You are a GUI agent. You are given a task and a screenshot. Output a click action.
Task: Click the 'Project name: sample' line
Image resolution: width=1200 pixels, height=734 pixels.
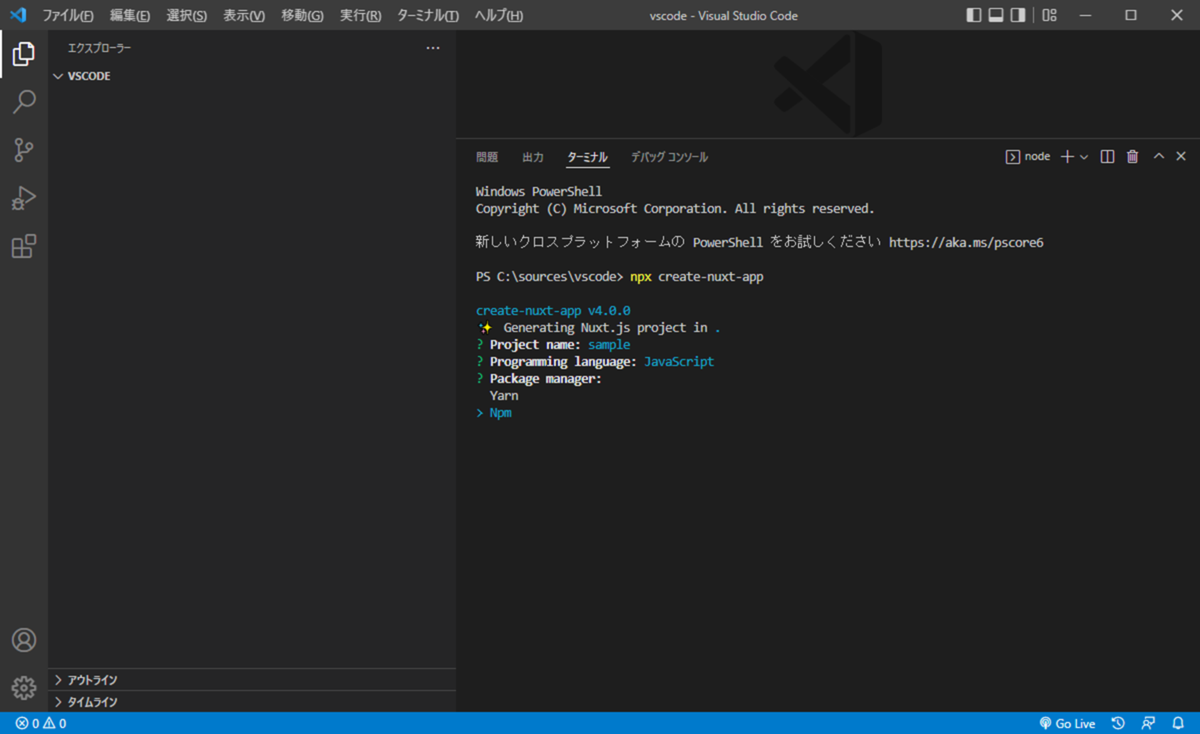coord(553,345)
